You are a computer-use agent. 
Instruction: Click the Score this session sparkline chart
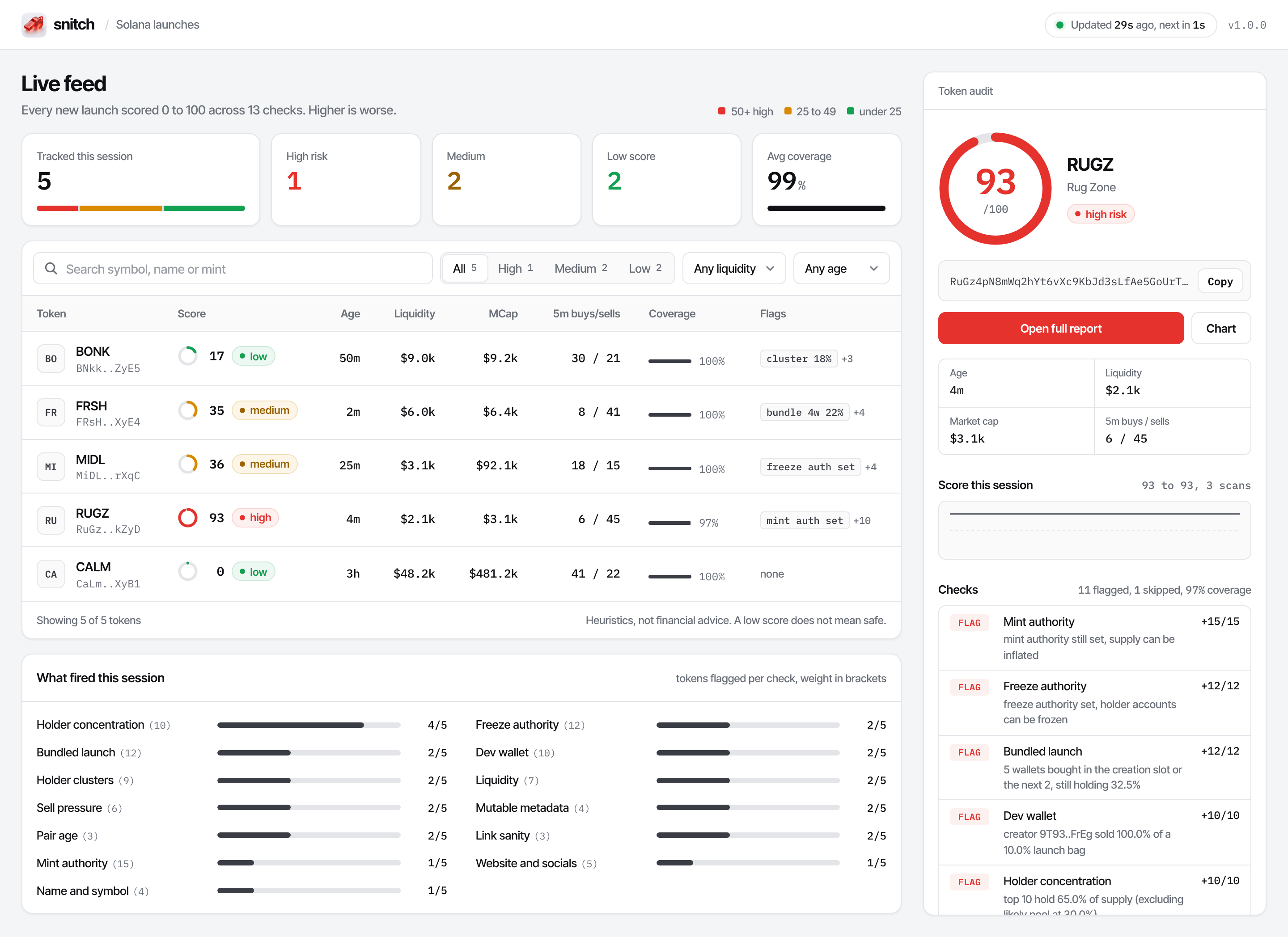(x=1094, y=530)
